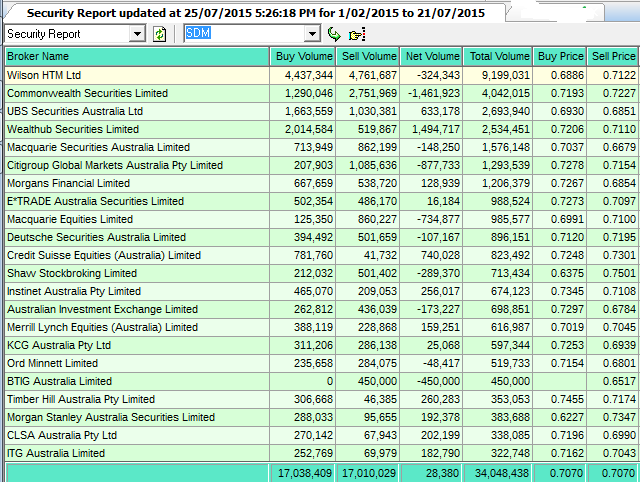The width and height of the screenshot is (640, 482).
Task: Select Morgans Financial Limited row
Action: coord(322,183)
